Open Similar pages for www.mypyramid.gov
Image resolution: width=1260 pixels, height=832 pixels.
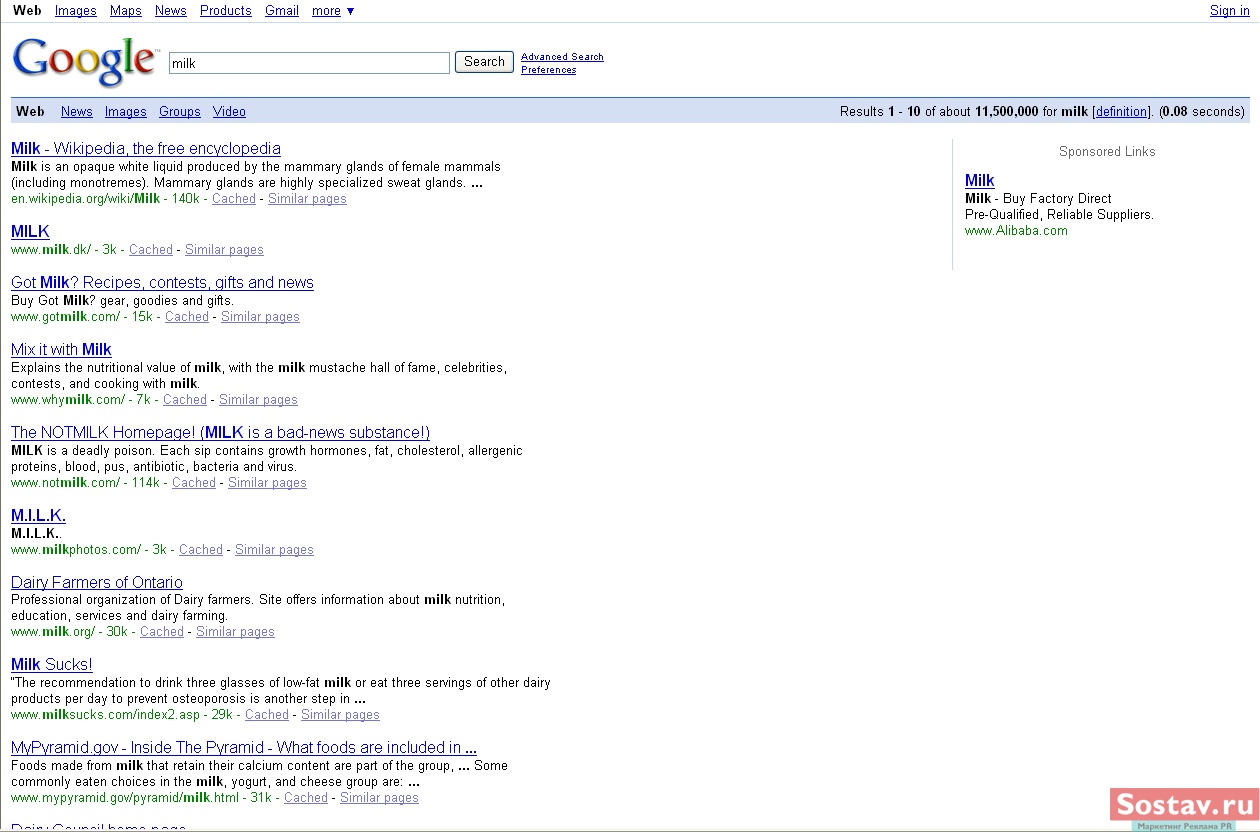click(x=379, y=798)
